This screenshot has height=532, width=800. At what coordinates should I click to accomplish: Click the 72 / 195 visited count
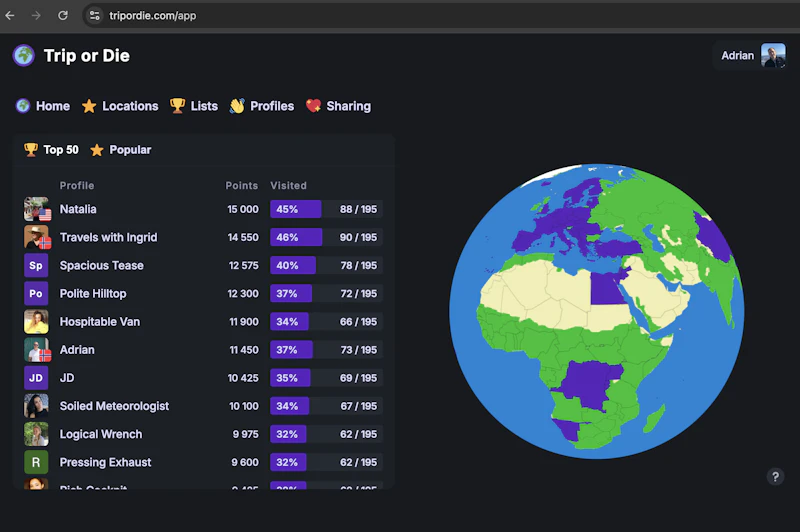click(359, 294)
